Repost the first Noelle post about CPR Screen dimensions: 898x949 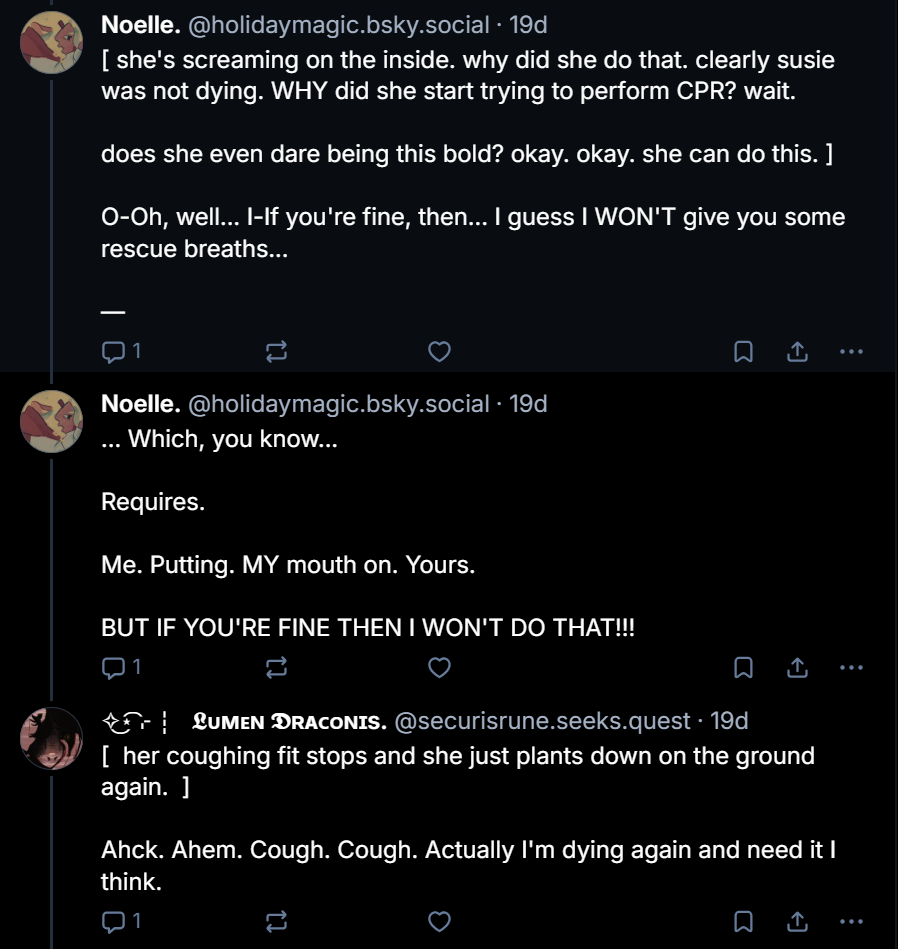click(276, 351)
